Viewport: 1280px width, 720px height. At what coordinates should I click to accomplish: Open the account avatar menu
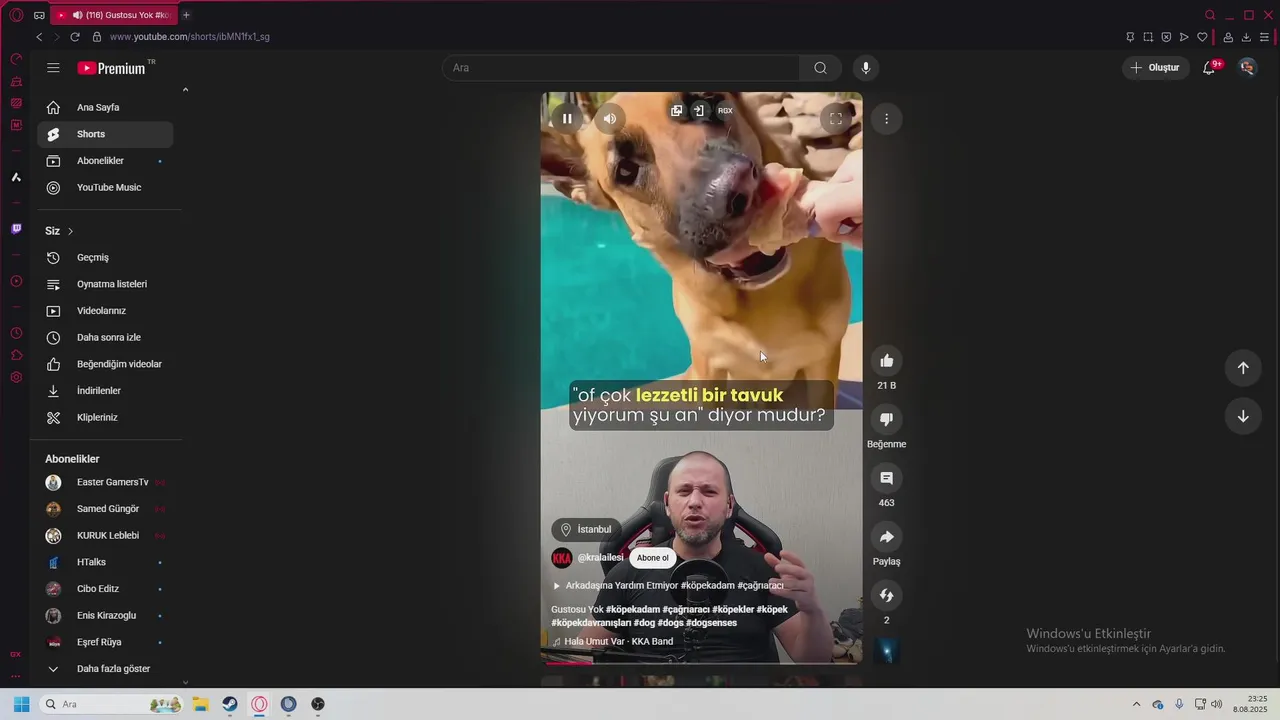point(1247,68)
